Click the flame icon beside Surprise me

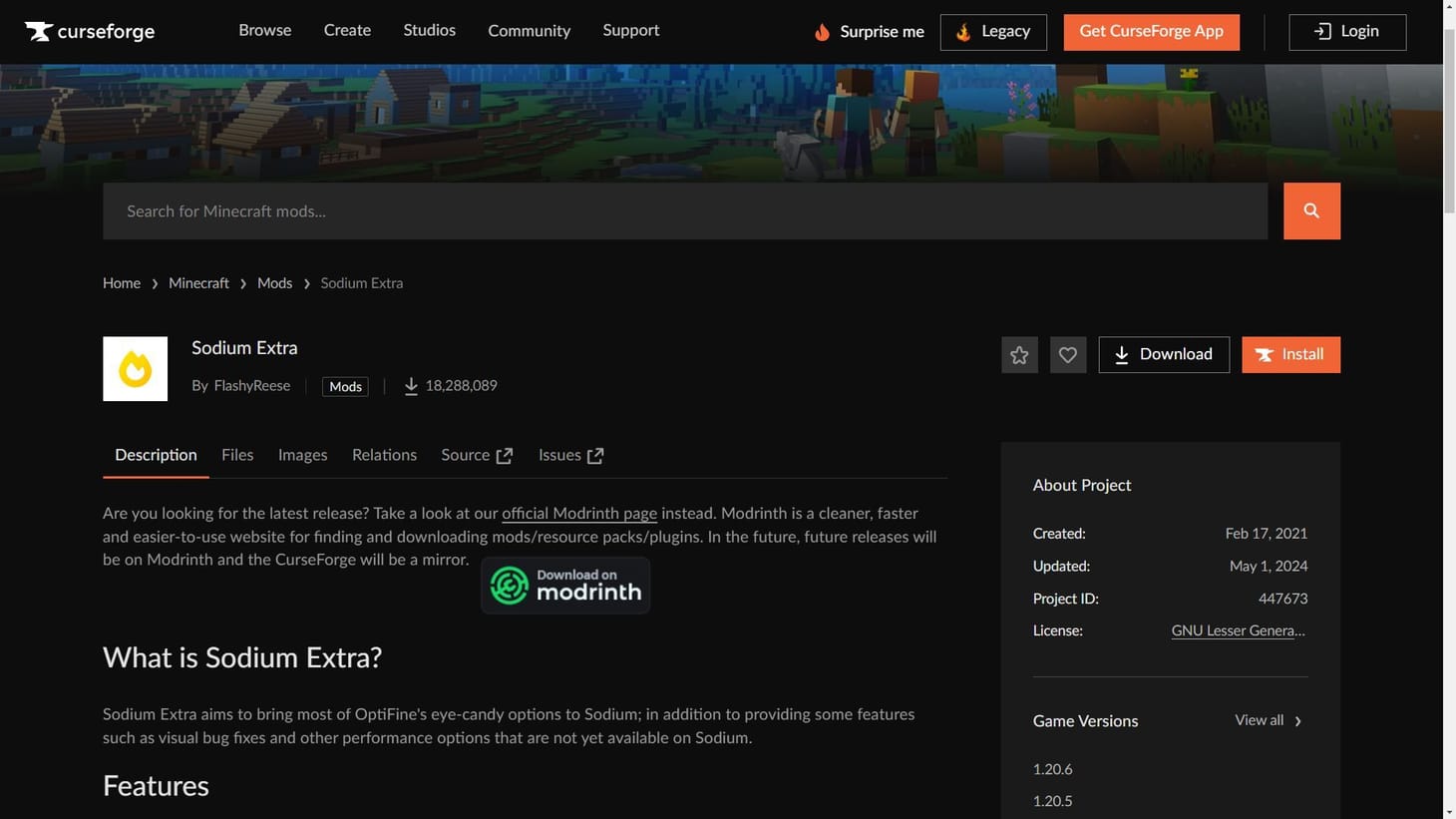click(x=821, y=31)
